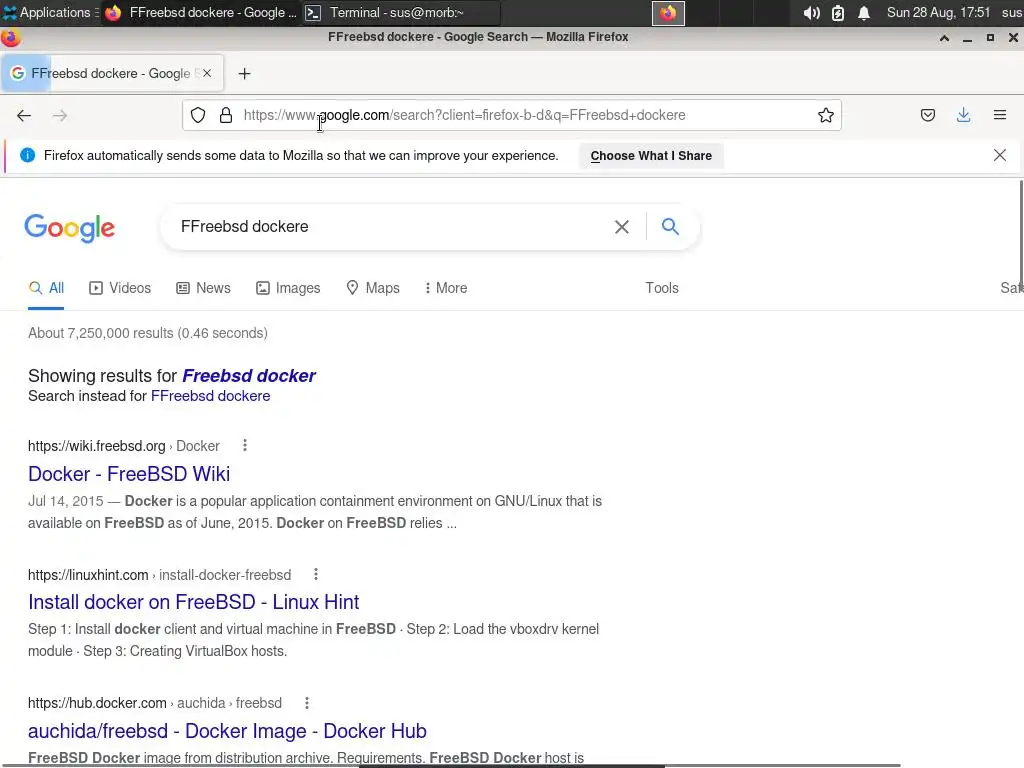Search instead for FFreebsd dockere
Image resolution: width=1024 pixels, height=768 pixels.
[x=210, y=396]
